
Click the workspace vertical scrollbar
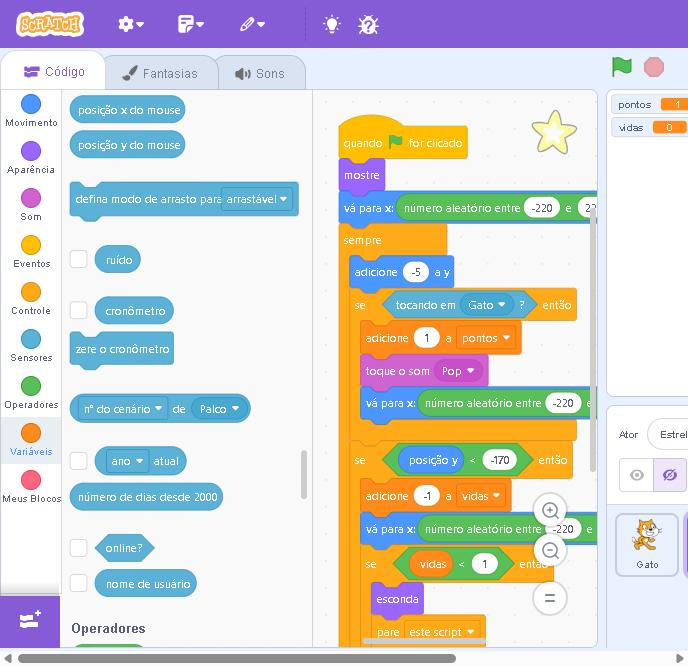[x=592, y=339]
